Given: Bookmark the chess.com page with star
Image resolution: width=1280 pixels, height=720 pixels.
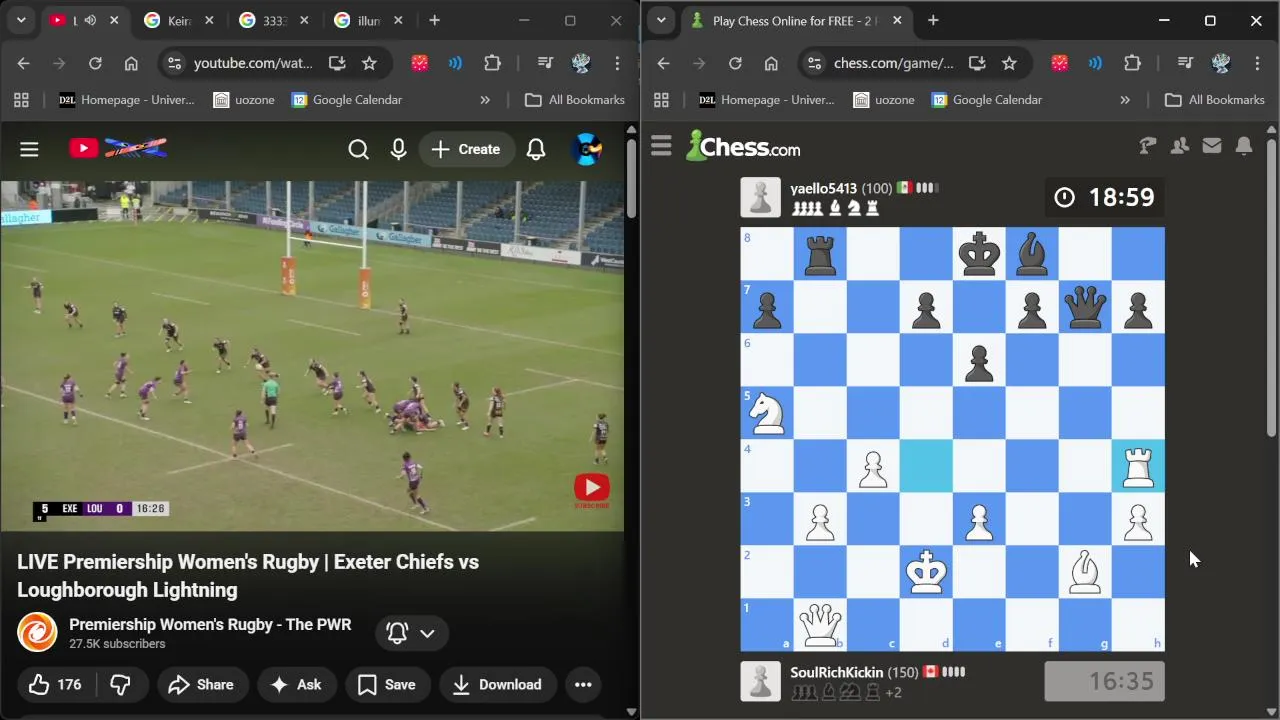Looking at the screenshot, I should [1009, 63].
